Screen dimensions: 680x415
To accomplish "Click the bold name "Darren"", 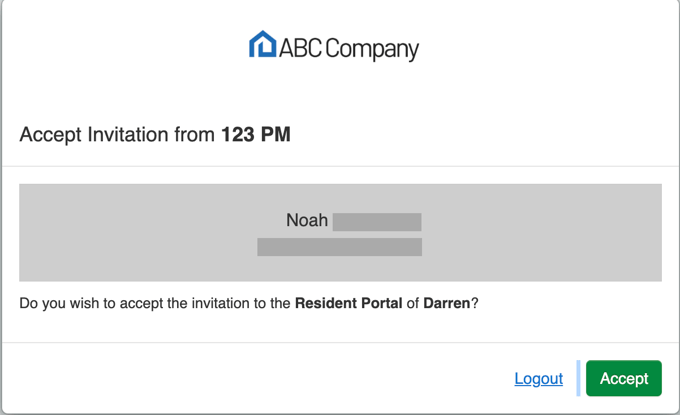I will (447, 303).
